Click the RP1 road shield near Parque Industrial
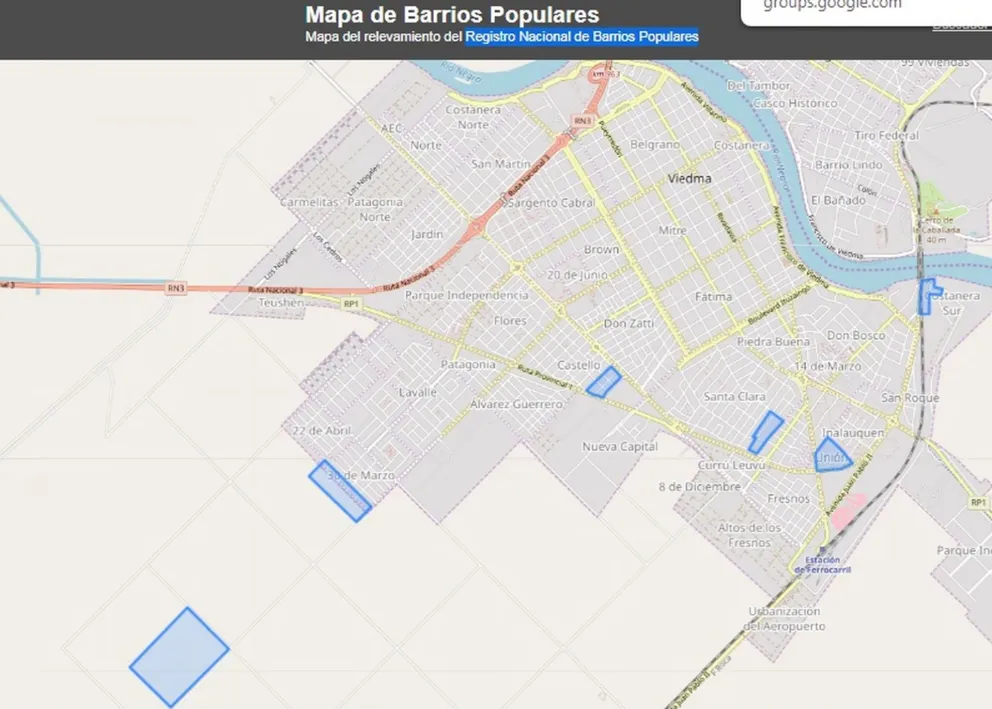Viewport: 992px width, 709px height. (978, 502)
